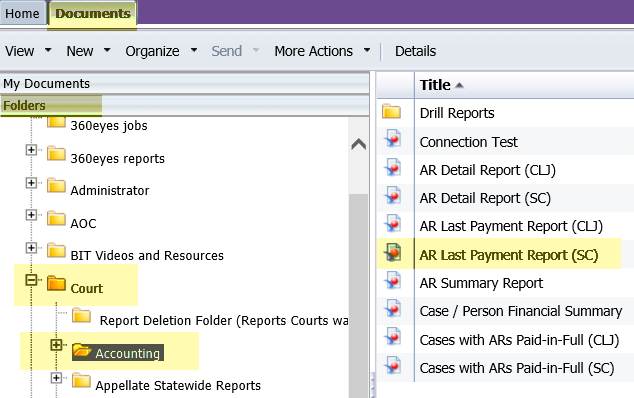Click the Court folder icon

pos(56,283)
